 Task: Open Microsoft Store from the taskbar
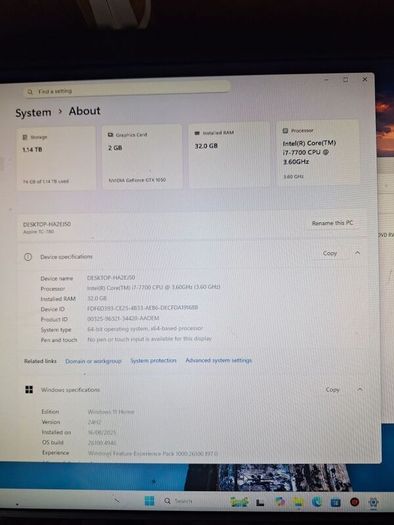coord(335,502)
